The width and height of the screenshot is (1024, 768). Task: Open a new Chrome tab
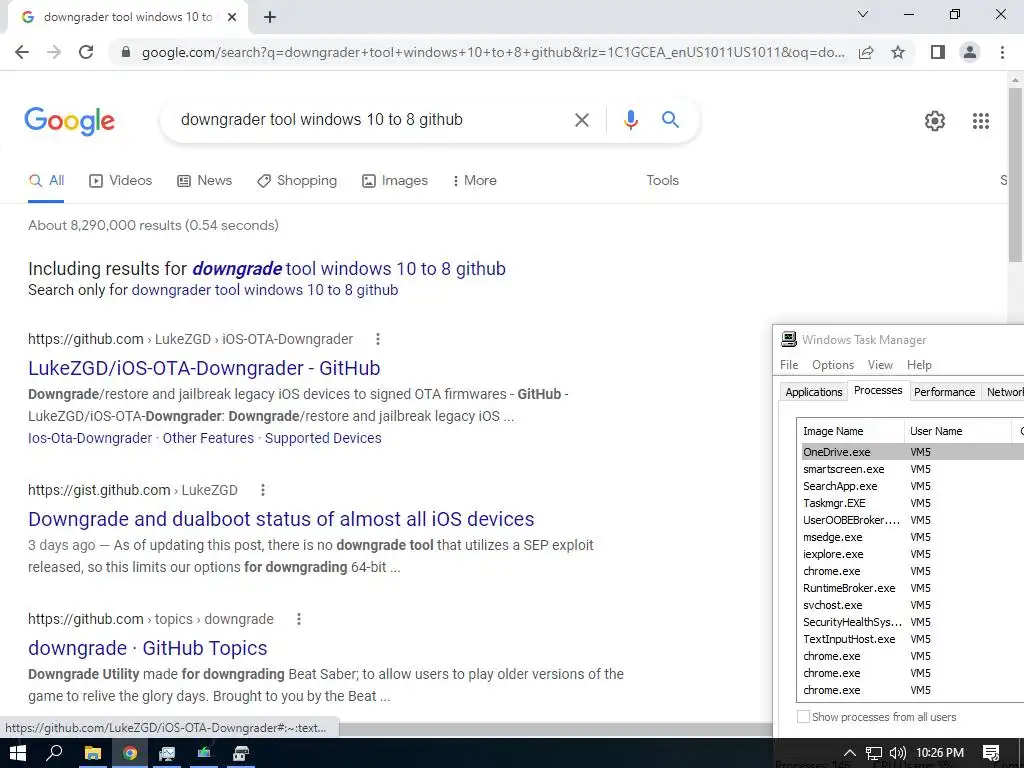[x=270, y=18]
